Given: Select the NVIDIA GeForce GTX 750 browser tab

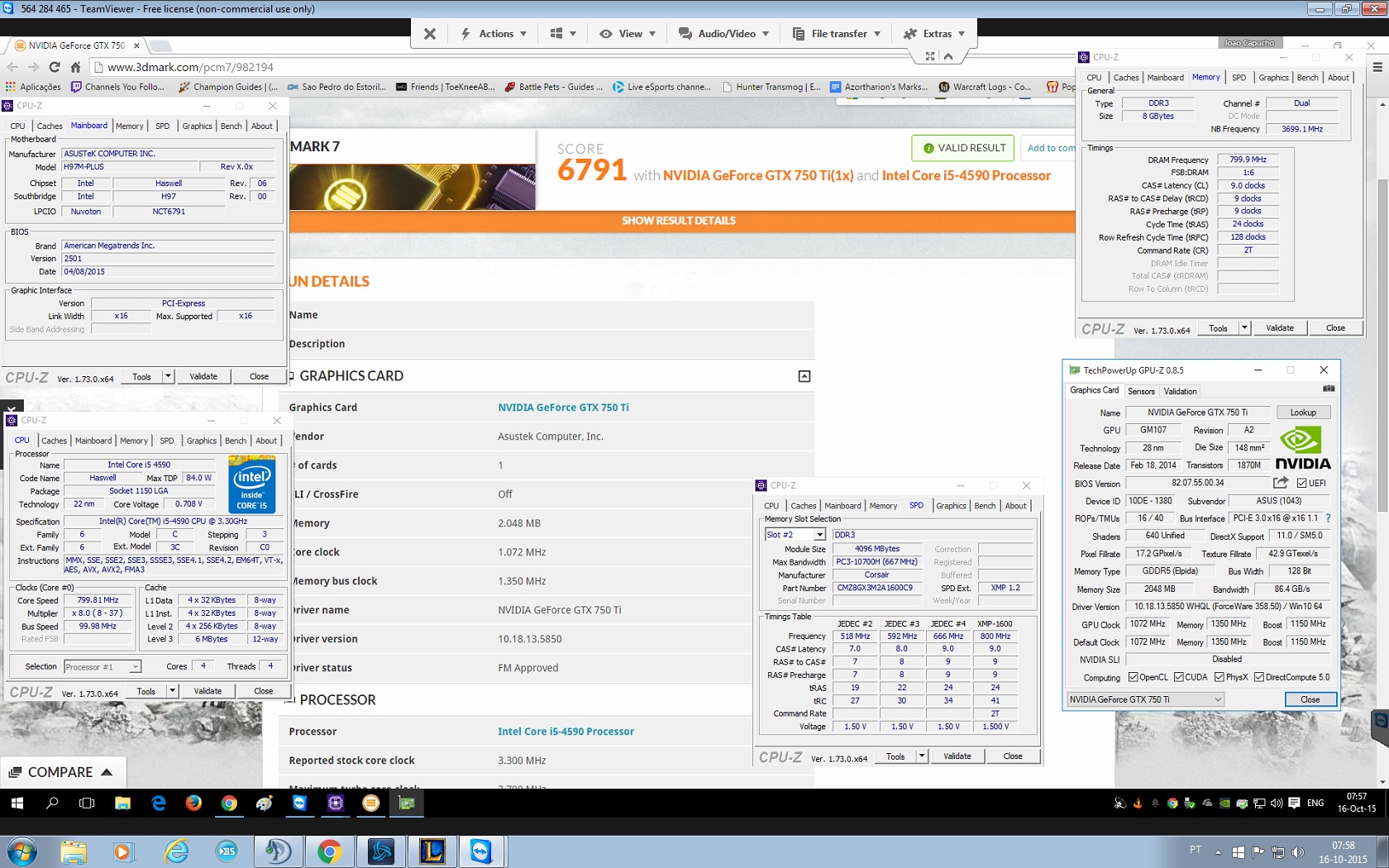Looking at the screenshot, I should [76, 45].
